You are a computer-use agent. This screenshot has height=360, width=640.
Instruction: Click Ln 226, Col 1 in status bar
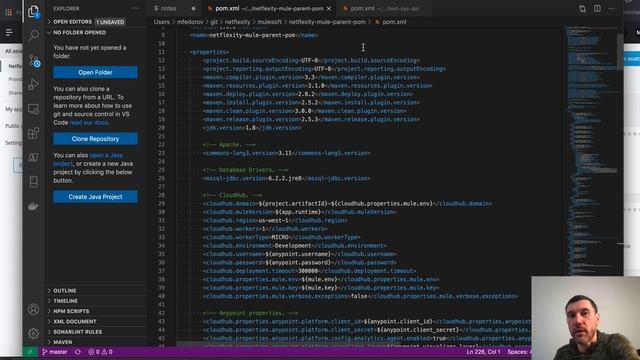tap(483, 352)
